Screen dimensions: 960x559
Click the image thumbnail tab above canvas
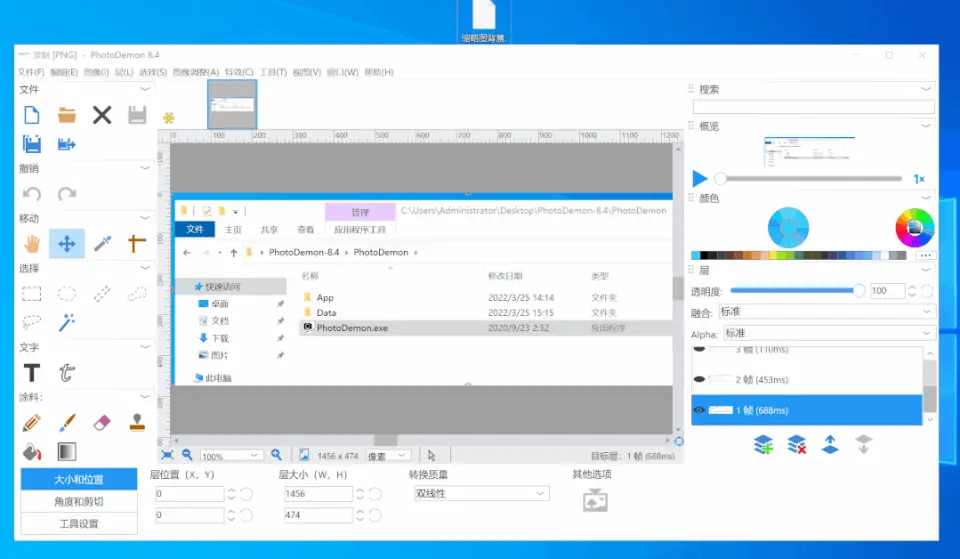[x=232, y=105]
